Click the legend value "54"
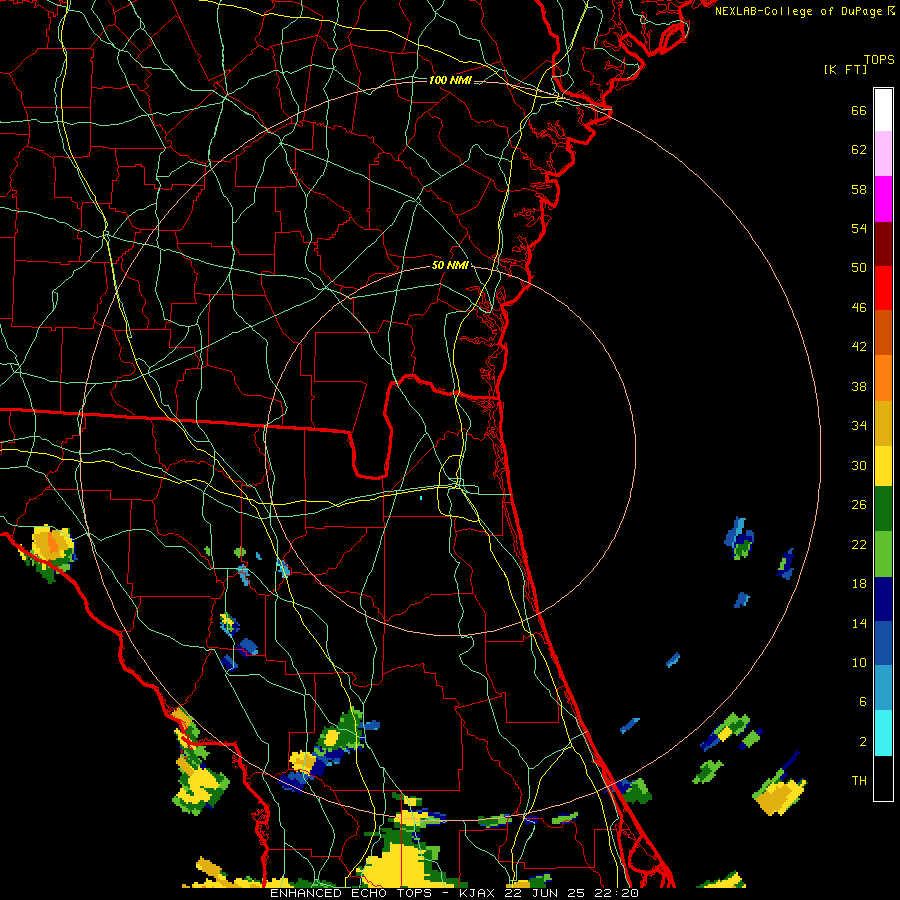Image resolution: width=900 pixels, height=900 pixels. [859, 228]
